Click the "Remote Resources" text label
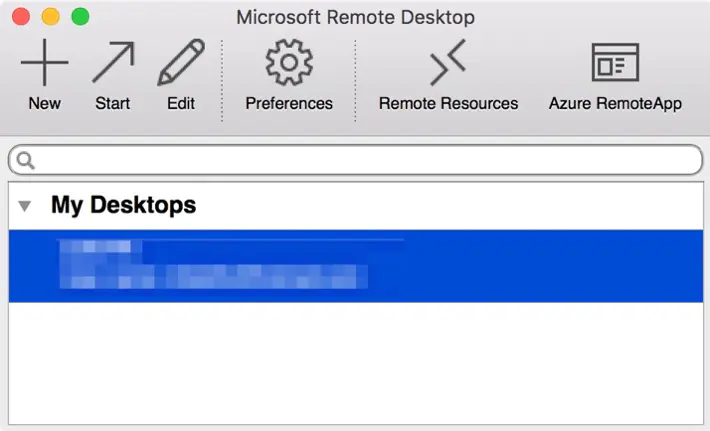This screenshot has width=710, height=431. (x=448, y=103)
